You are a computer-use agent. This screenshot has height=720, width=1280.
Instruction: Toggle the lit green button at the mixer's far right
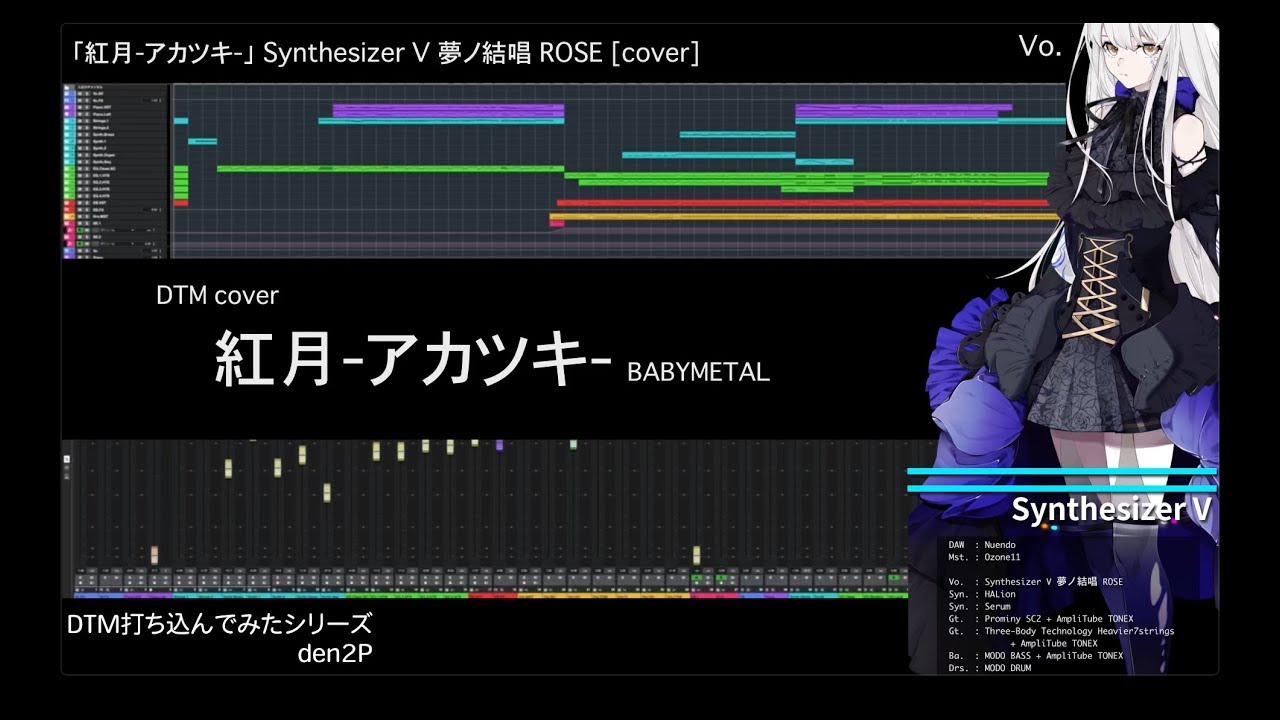click(x=894, y=578)
